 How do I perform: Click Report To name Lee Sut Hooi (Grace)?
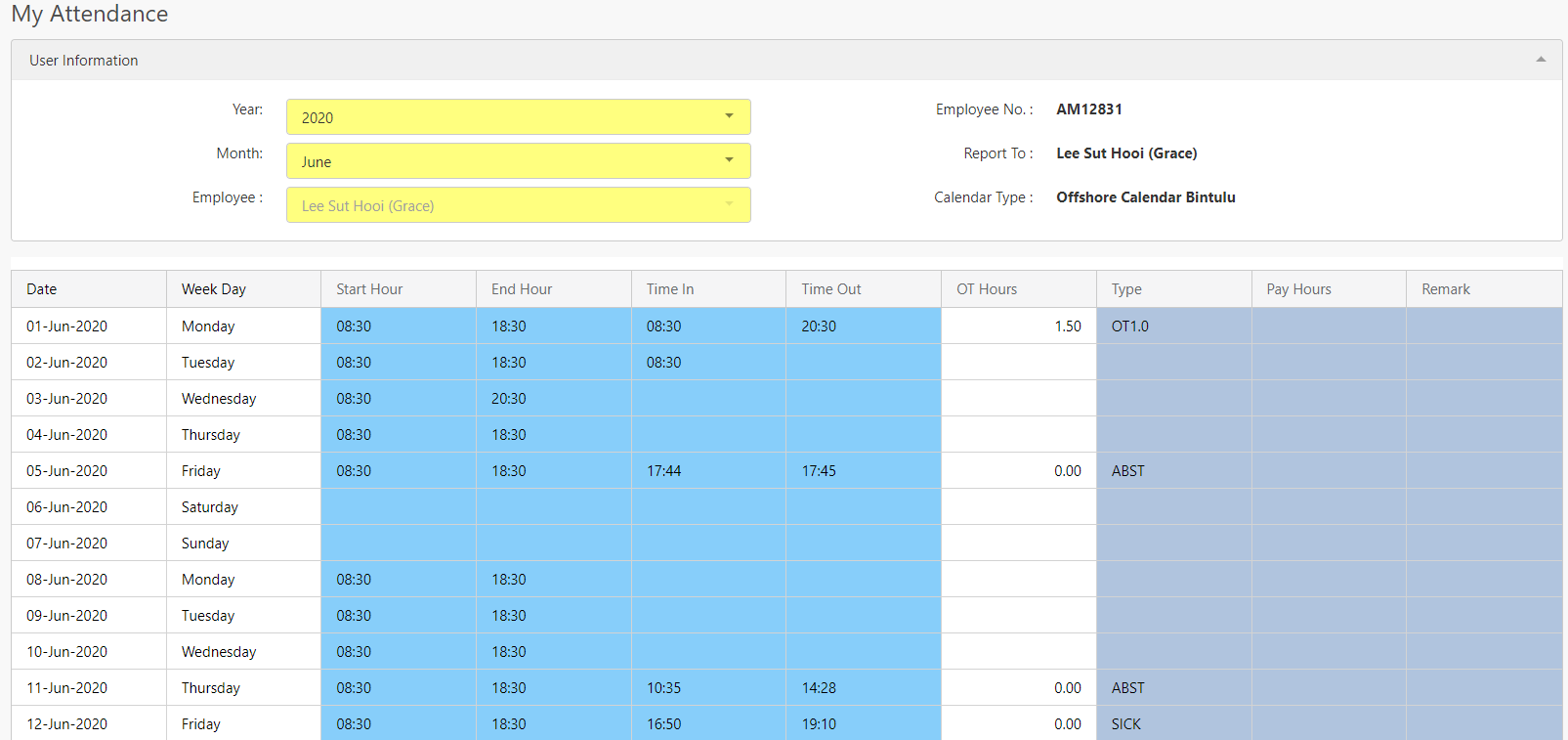point(1126,153)
